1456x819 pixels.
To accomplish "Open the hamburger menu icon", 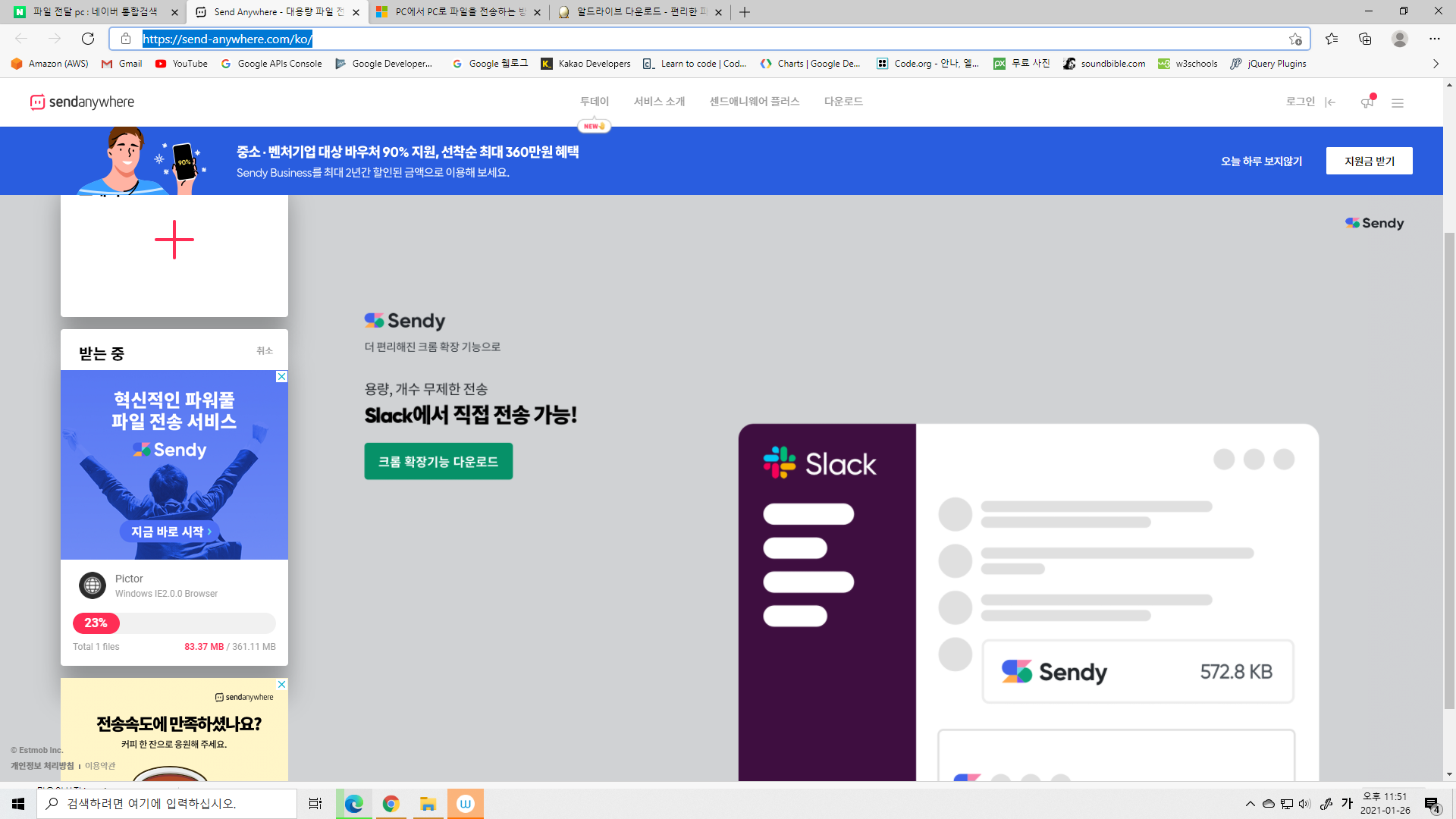I will pyautogui.click(x=1398, y=102).
